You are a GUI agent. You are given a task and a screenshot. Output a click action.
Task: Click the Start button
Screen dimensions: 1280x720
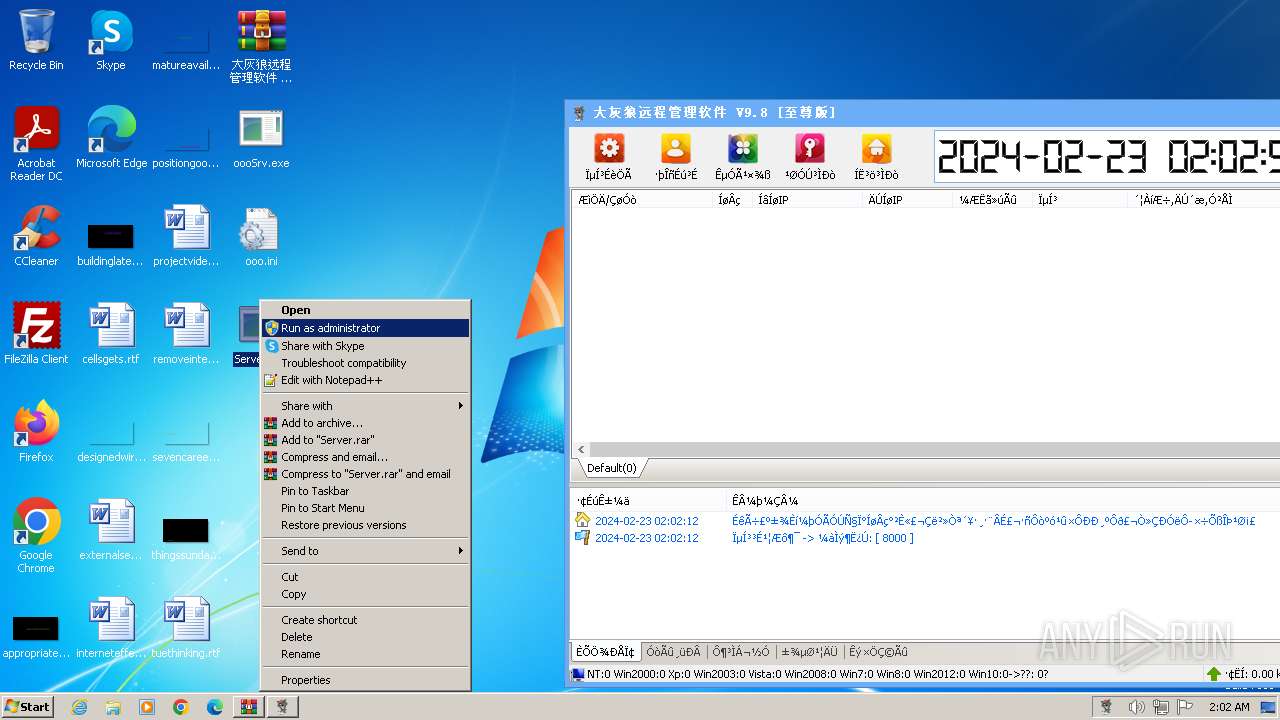[27, 707]
